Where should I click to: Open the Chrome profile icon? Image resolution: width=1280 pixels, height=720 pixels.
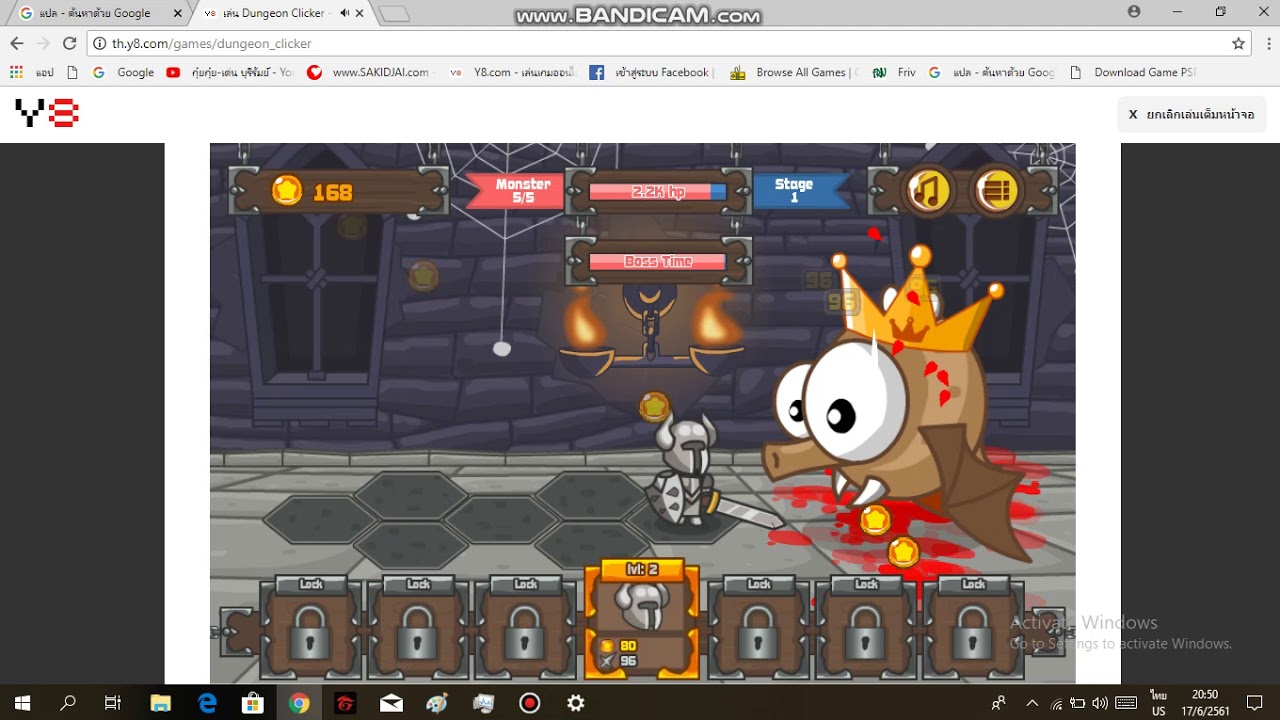click(1134, 12)
